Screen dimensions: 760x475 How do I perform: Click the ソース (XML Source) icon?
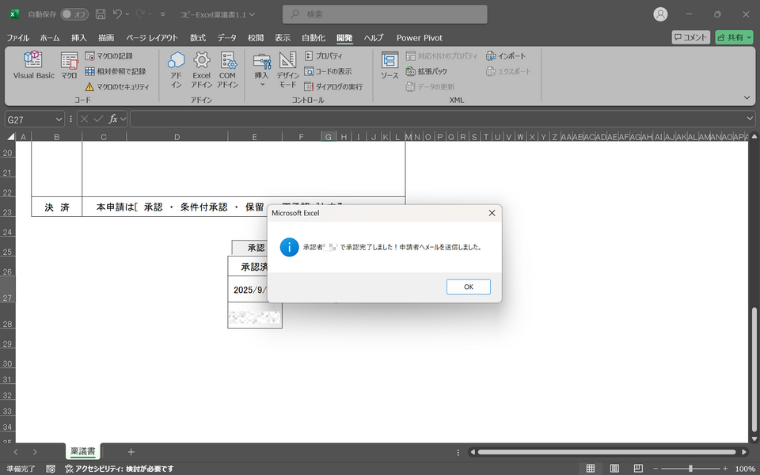click(x=389, y=65)
